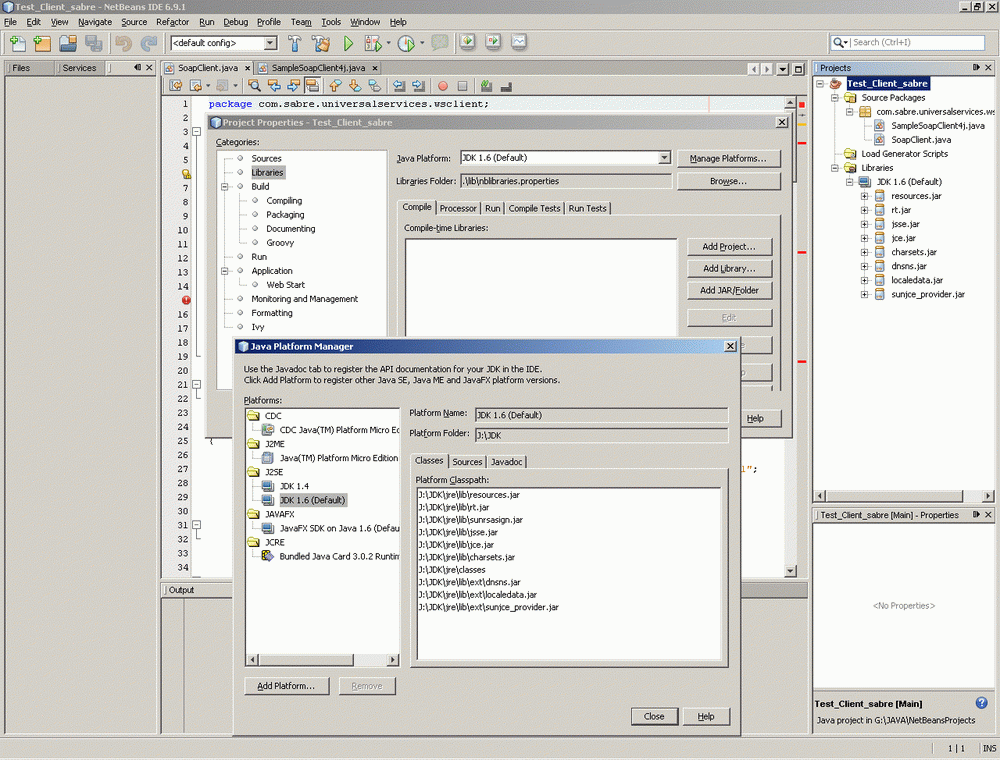Click the Profile Main Project icon
The image size is (1000, 760).
[x=406, y=43]
